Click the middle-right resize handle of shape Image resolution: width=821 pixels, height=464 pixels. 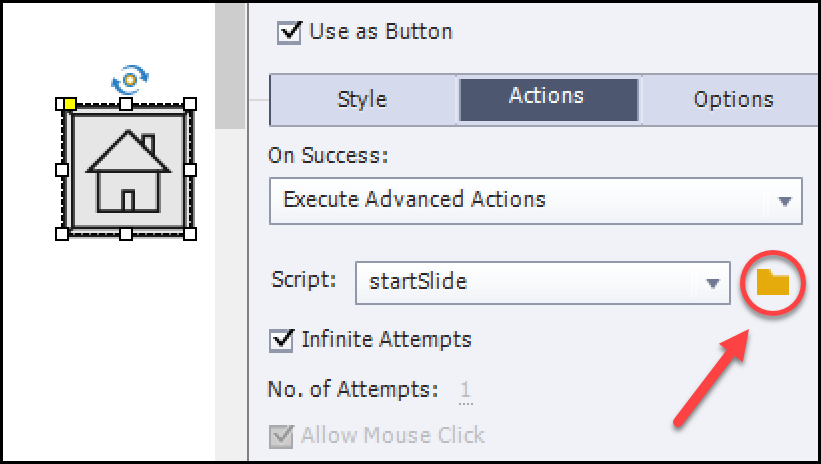click(190, 169)
